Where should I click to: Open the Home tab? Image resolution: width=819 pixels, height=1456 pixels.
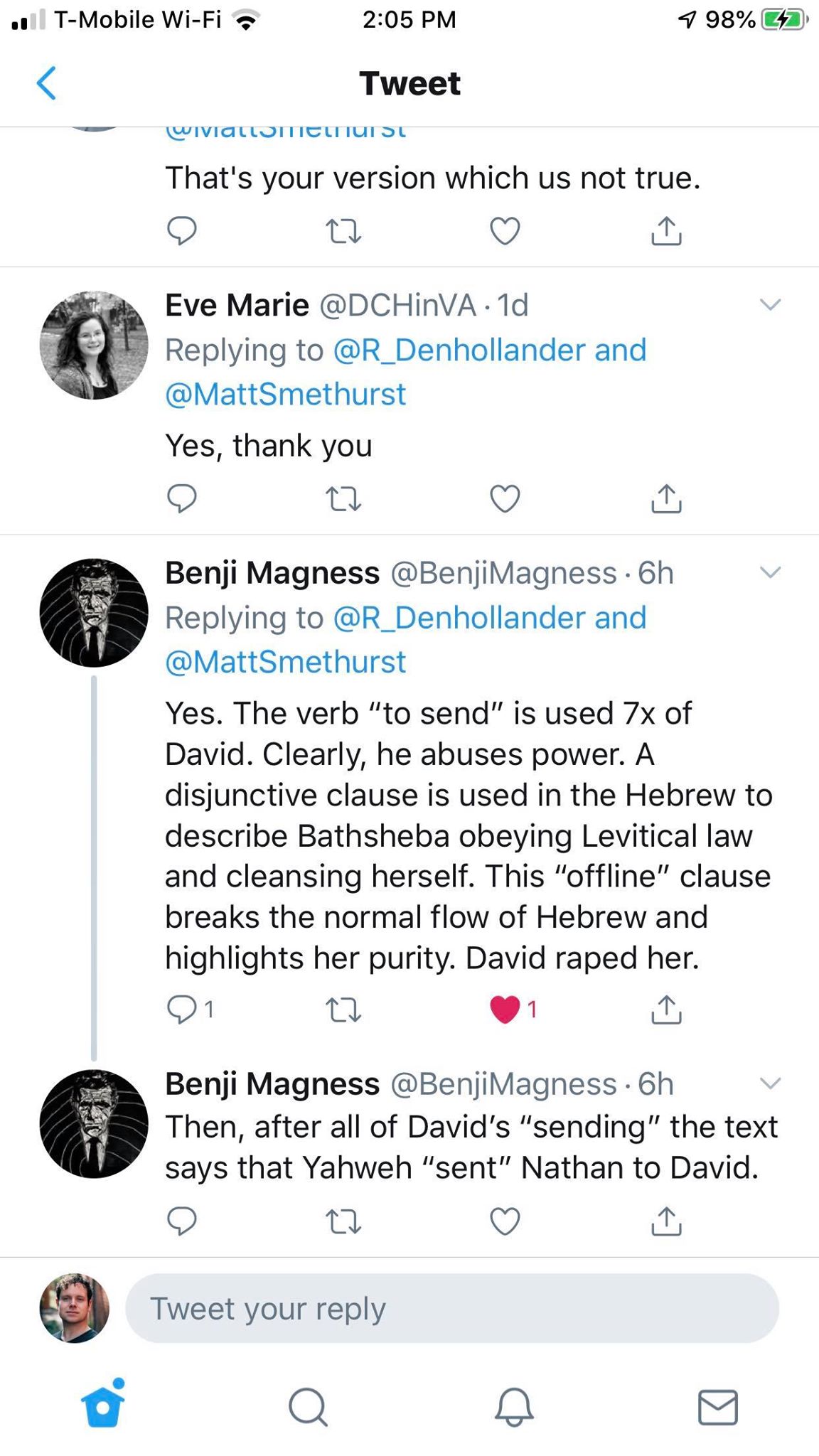103,1406
